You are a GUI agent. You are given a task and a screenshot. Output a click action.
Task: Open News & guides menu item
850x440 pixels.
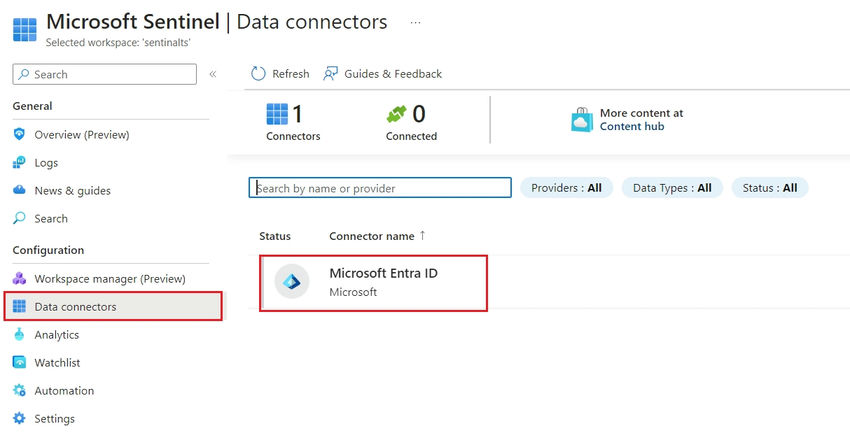point(72,191)
